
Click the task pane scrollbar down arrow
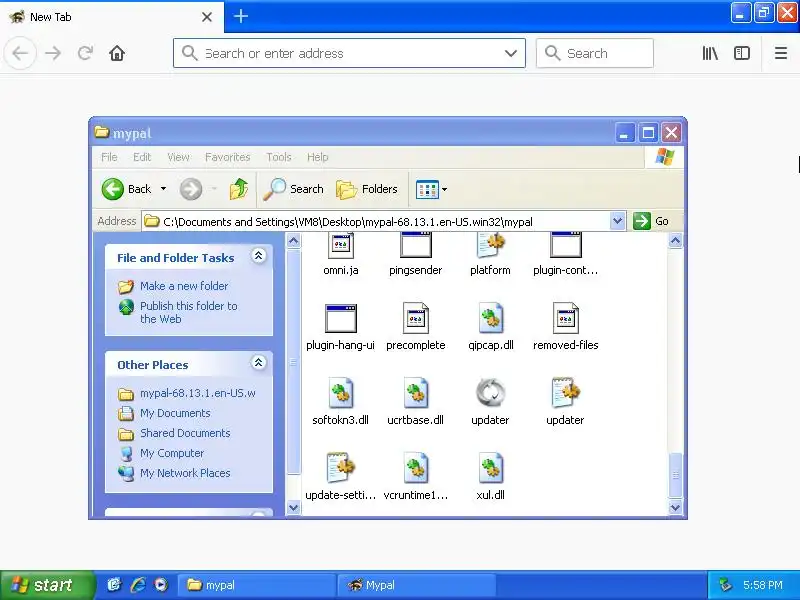pyautogui.click(x=293, y=508)
